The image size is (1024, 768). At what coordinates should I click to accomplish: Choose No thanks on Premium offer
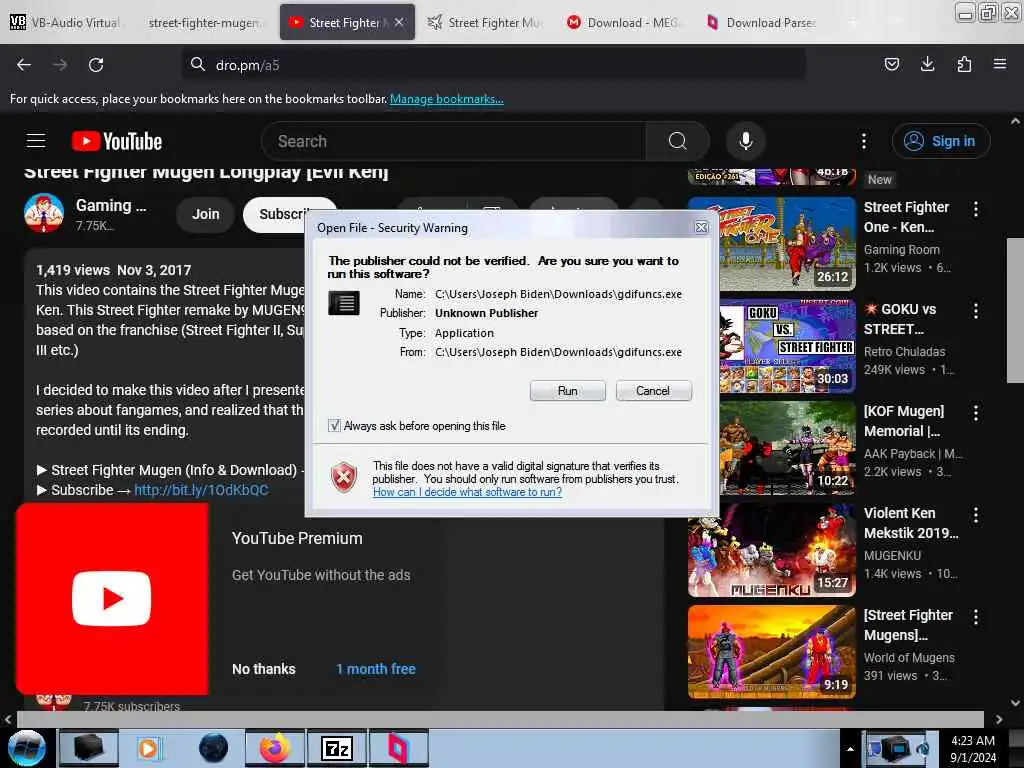coord(264,669)
